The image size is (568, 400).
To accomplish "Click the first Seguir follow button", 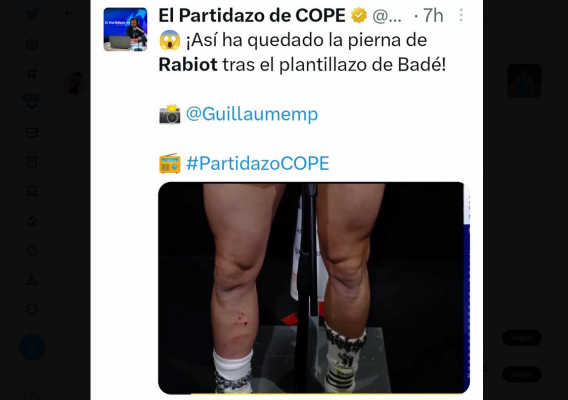I will (522, 338).
